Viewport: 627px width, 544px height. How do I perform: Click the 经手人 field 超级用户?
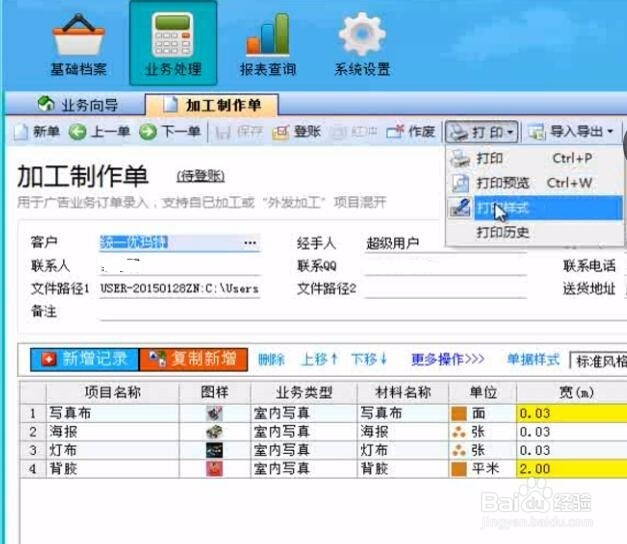[x=445, y=242]
